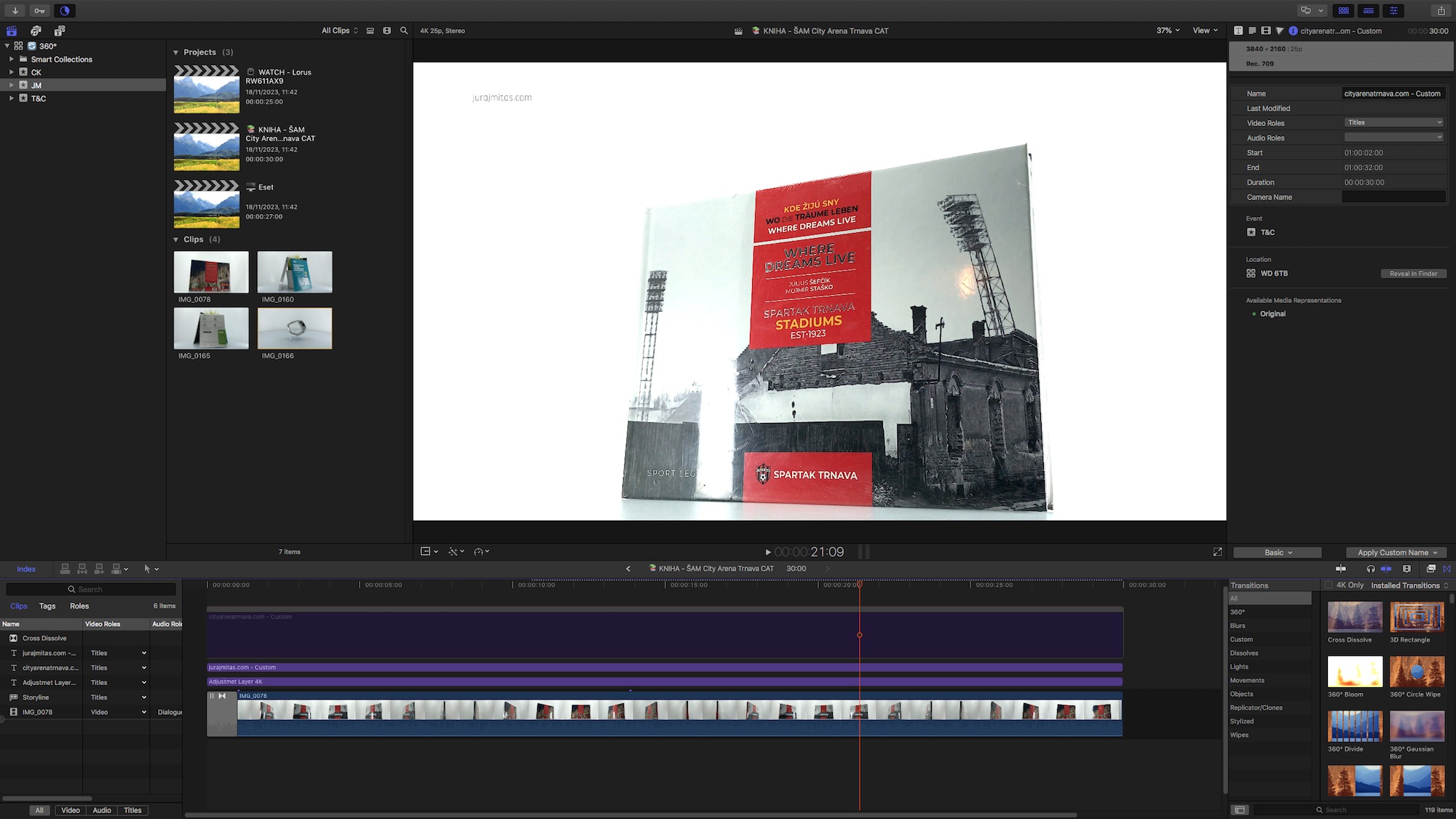1456x819 pixels.
Task: Collapse the Projects section
Action: coord(175,52)
